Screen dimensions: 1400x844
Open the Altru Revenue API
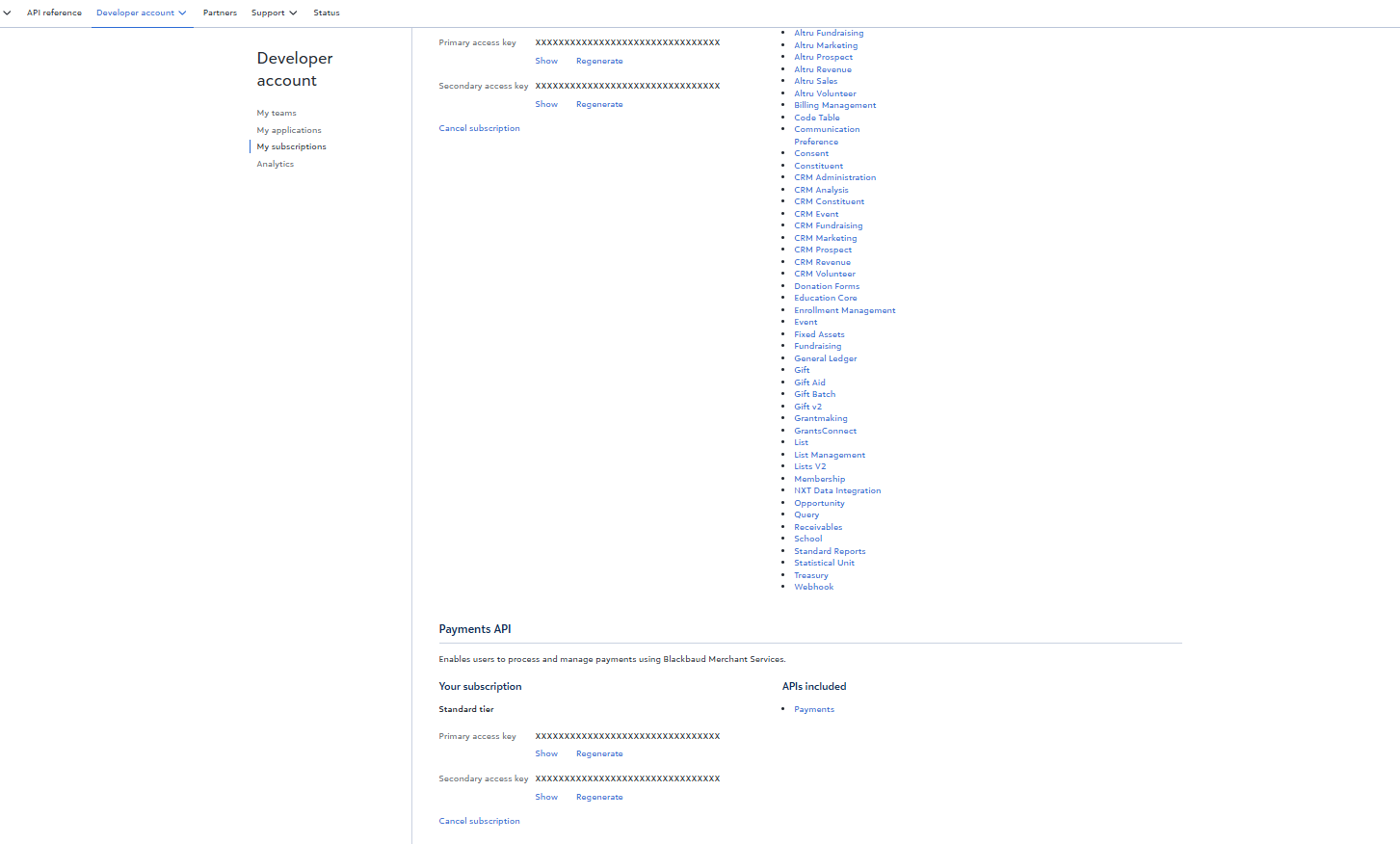click(823, 69)
